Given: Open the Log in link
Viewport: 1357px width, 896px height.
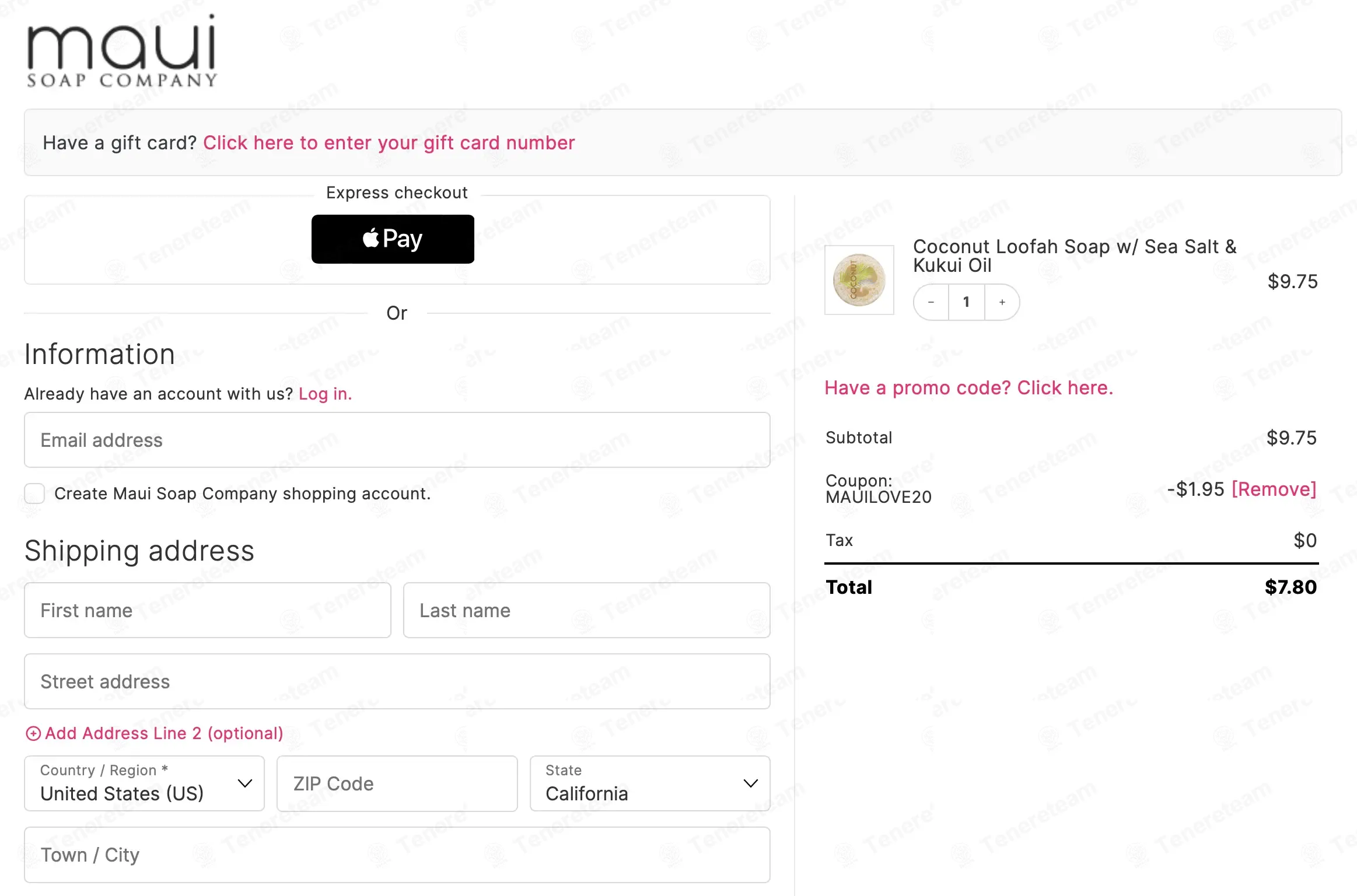Looking at the screenshot, I should [x=325, y=394].
